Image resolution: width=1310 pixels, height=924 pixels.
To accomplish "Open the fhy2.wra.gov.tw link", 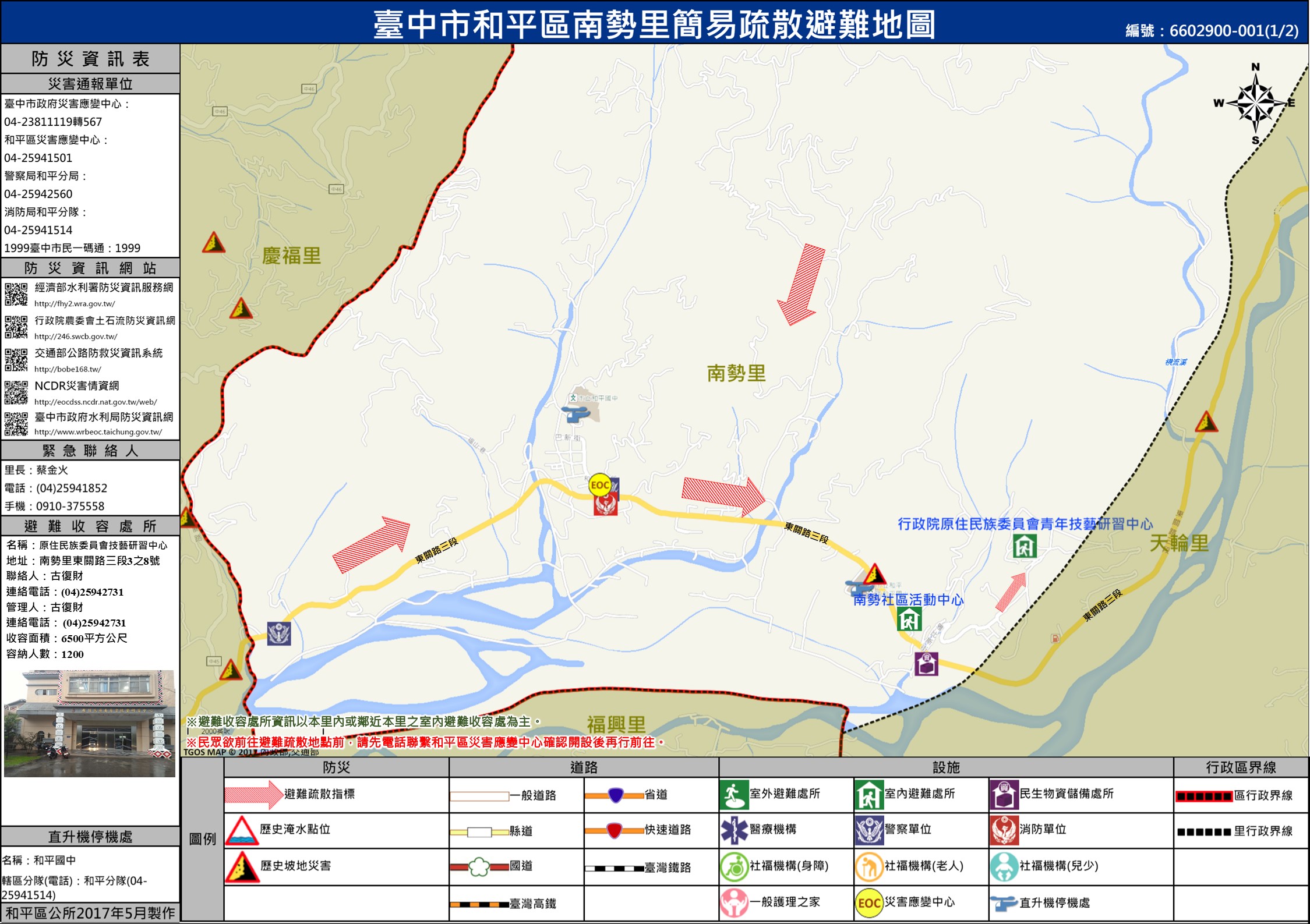I will 75,304.
